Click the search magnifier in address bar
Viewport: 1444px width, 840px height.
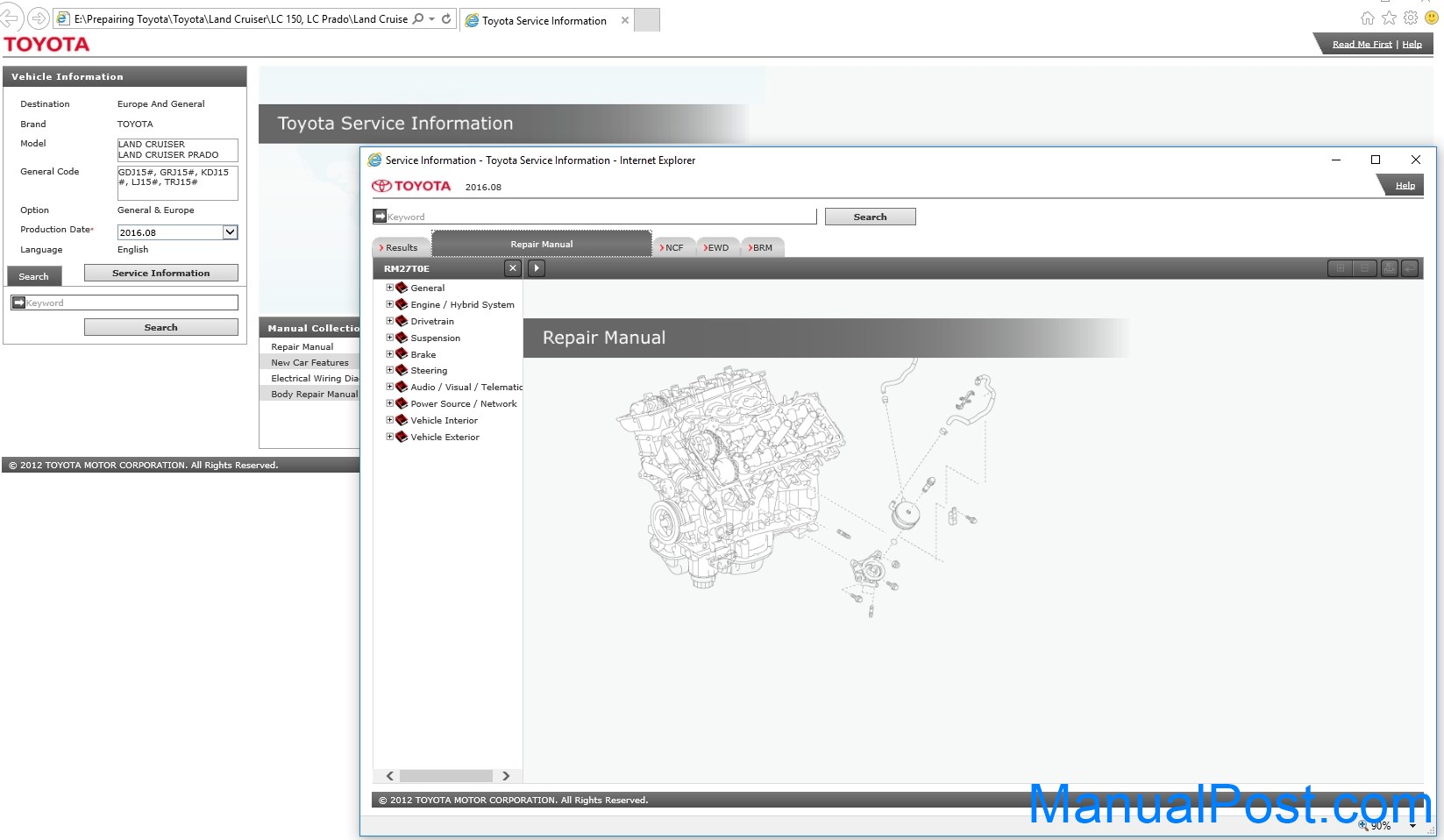click(418, 18)
